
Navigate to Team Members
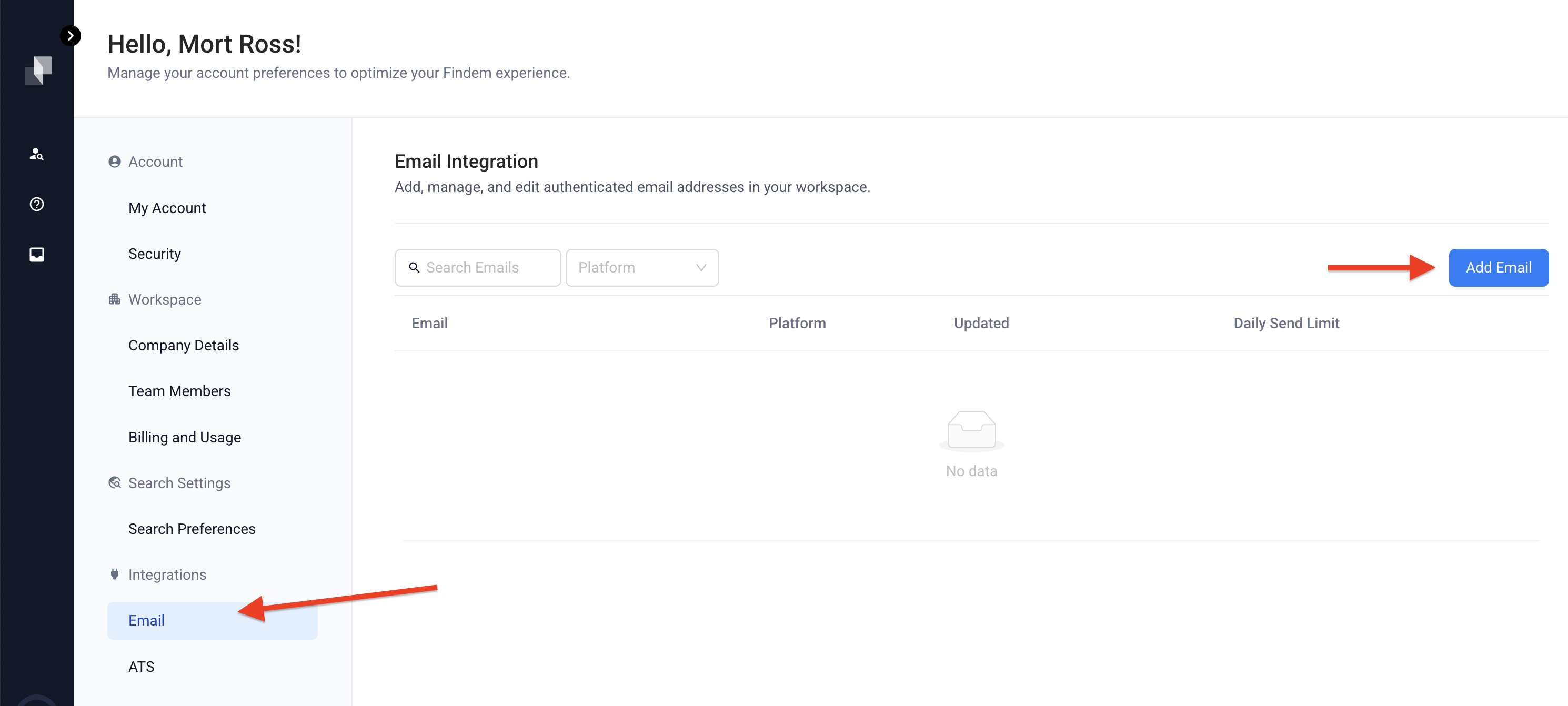pyautogui.click(x=179, y=391)
